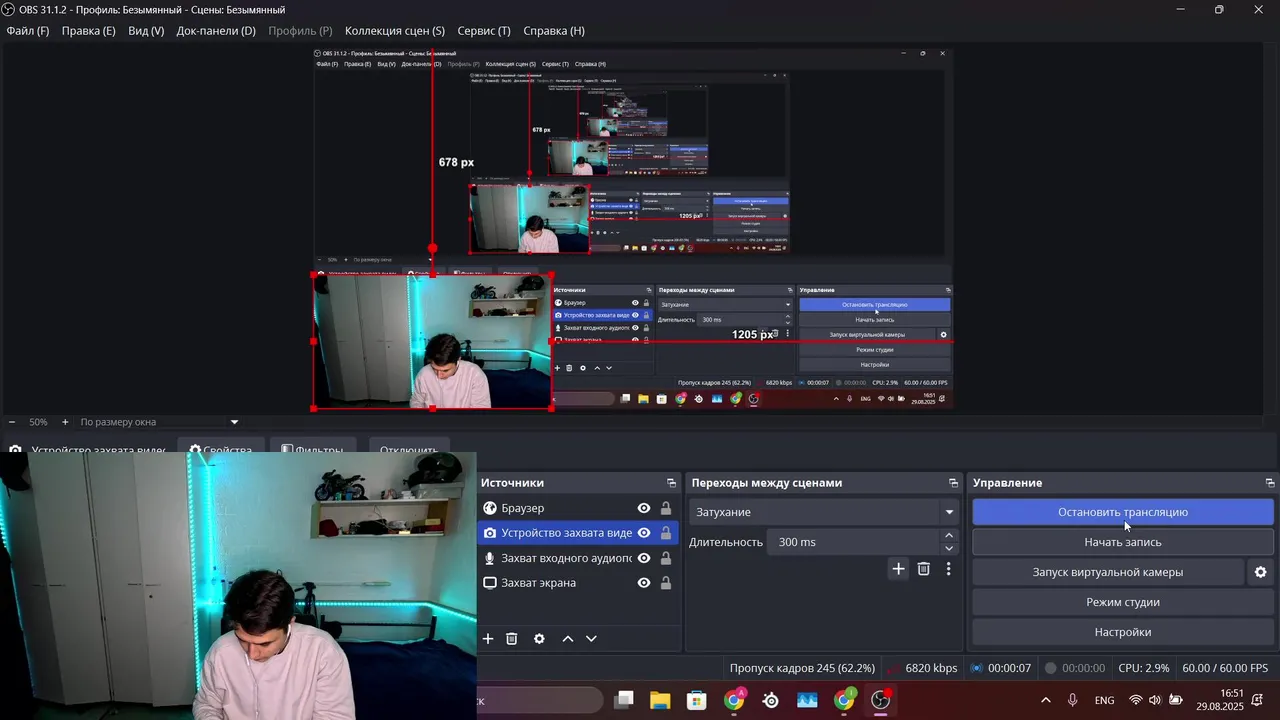Click the webcam source box in the preview

(432, 341)
